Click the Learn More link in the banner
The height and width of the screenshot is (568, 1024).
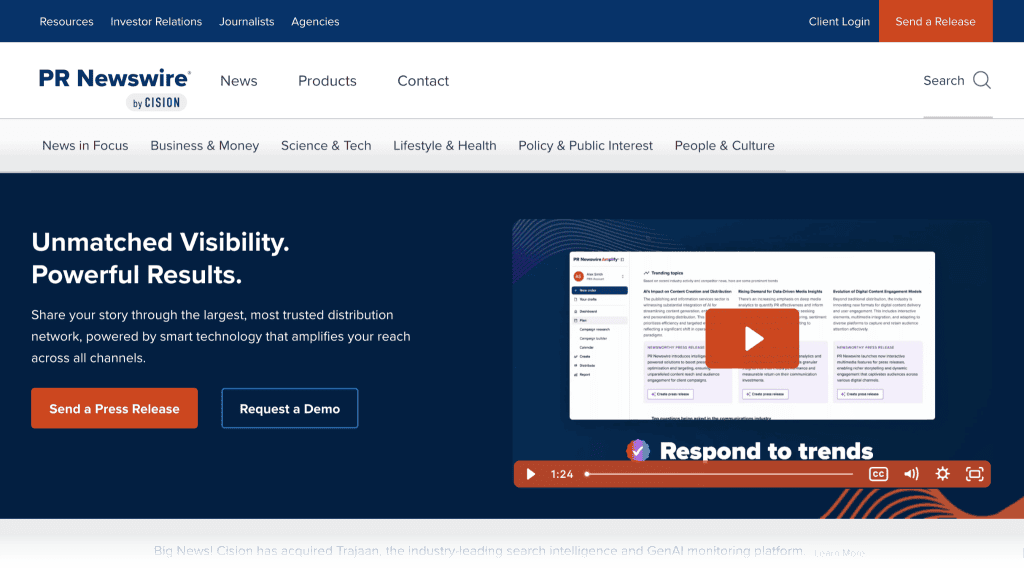coord(839,553)
